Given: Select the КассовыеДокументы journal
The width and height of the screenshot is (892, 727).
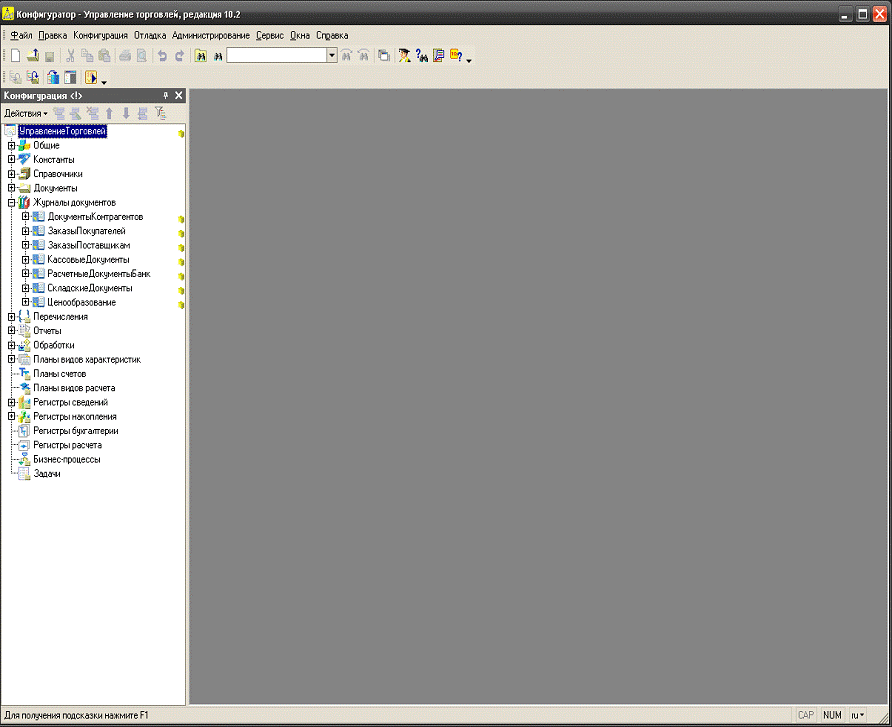Looking at the screenshot, I should 88,259.
